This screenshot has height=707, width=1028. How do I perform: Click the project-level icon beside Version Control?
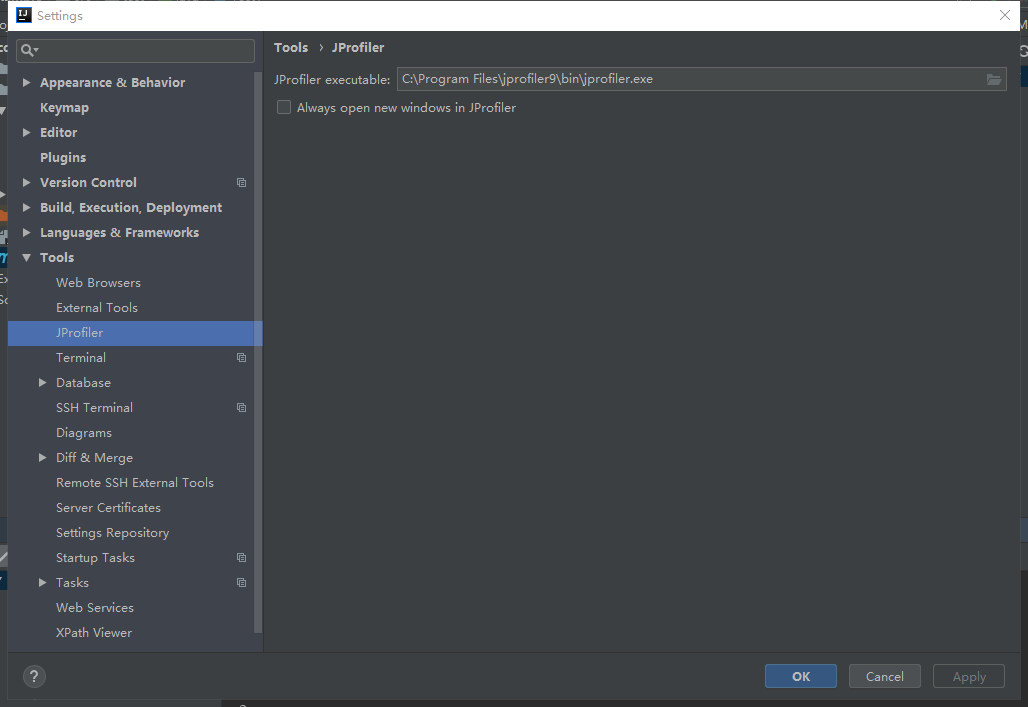[x=241, y=182]
